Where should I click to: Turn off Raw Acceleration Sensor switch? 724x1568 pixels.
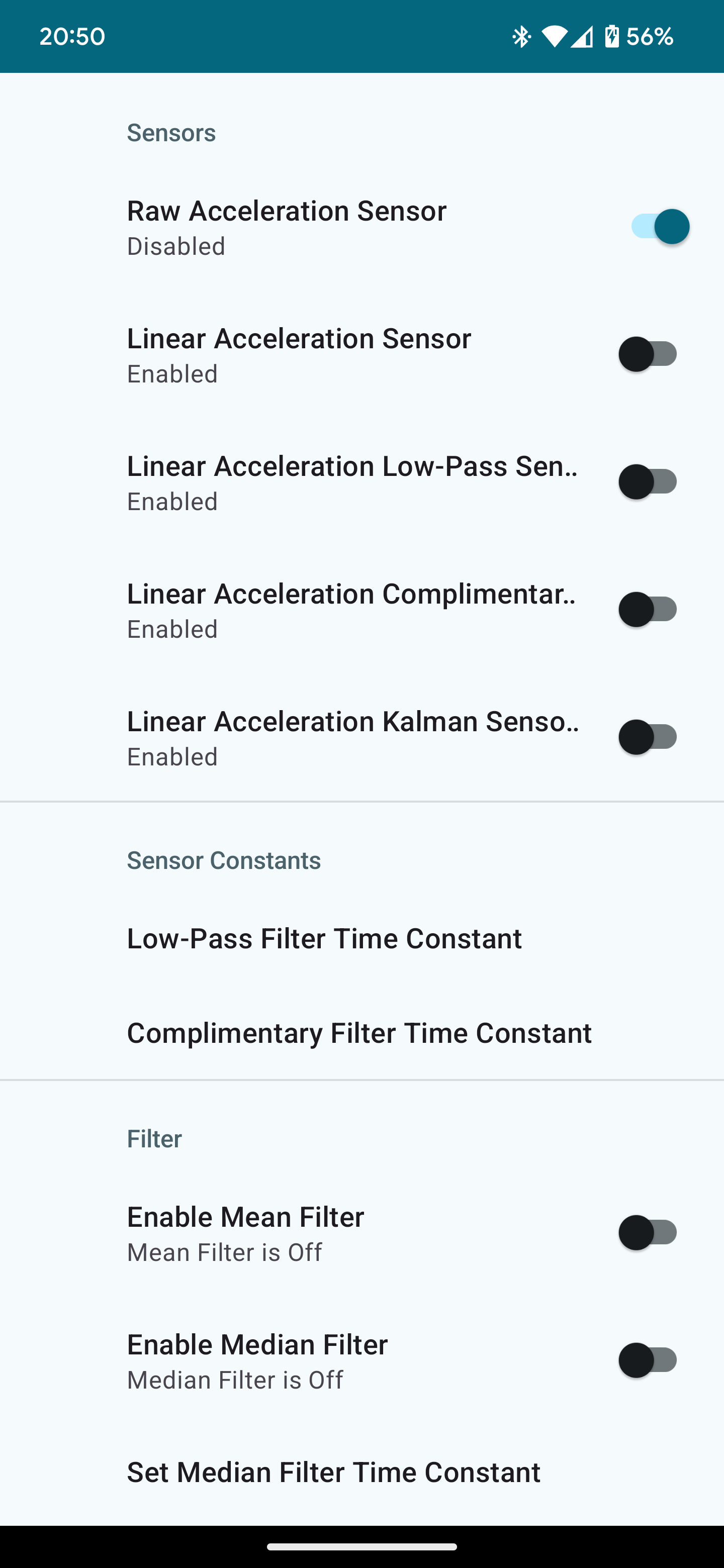click(660, 227)
